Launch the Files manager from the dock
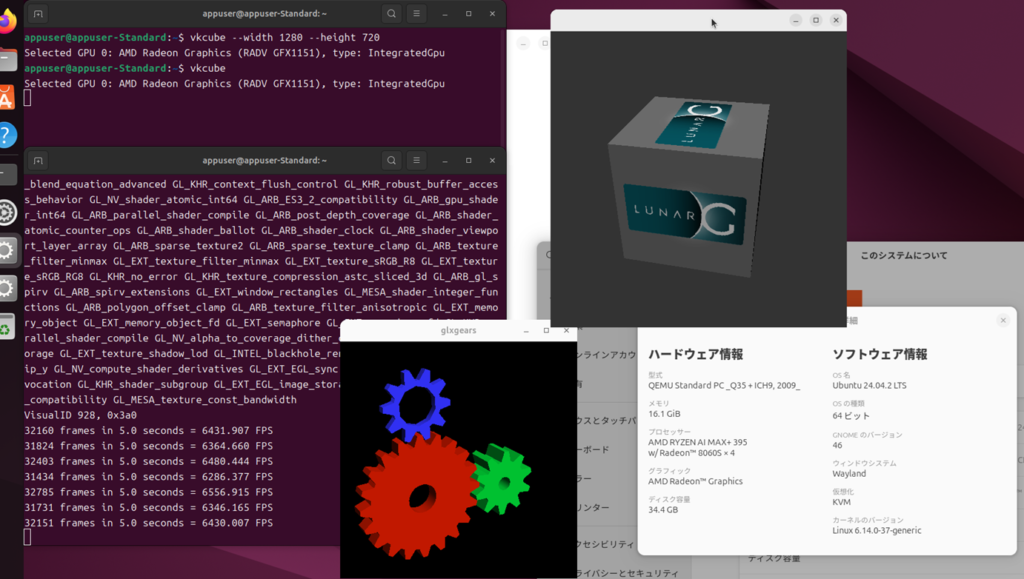 7,60
